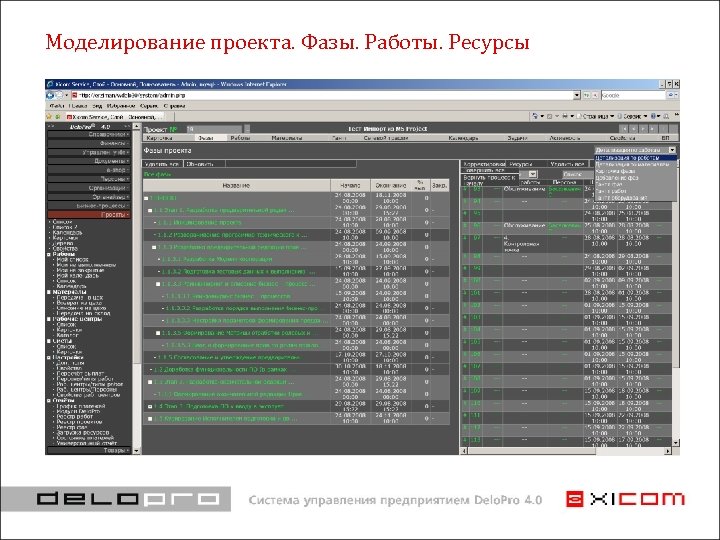The width and height of the screenshot is (720, 540).
Task: Click the IE Home toolbar icon
Action: [534, 116]
